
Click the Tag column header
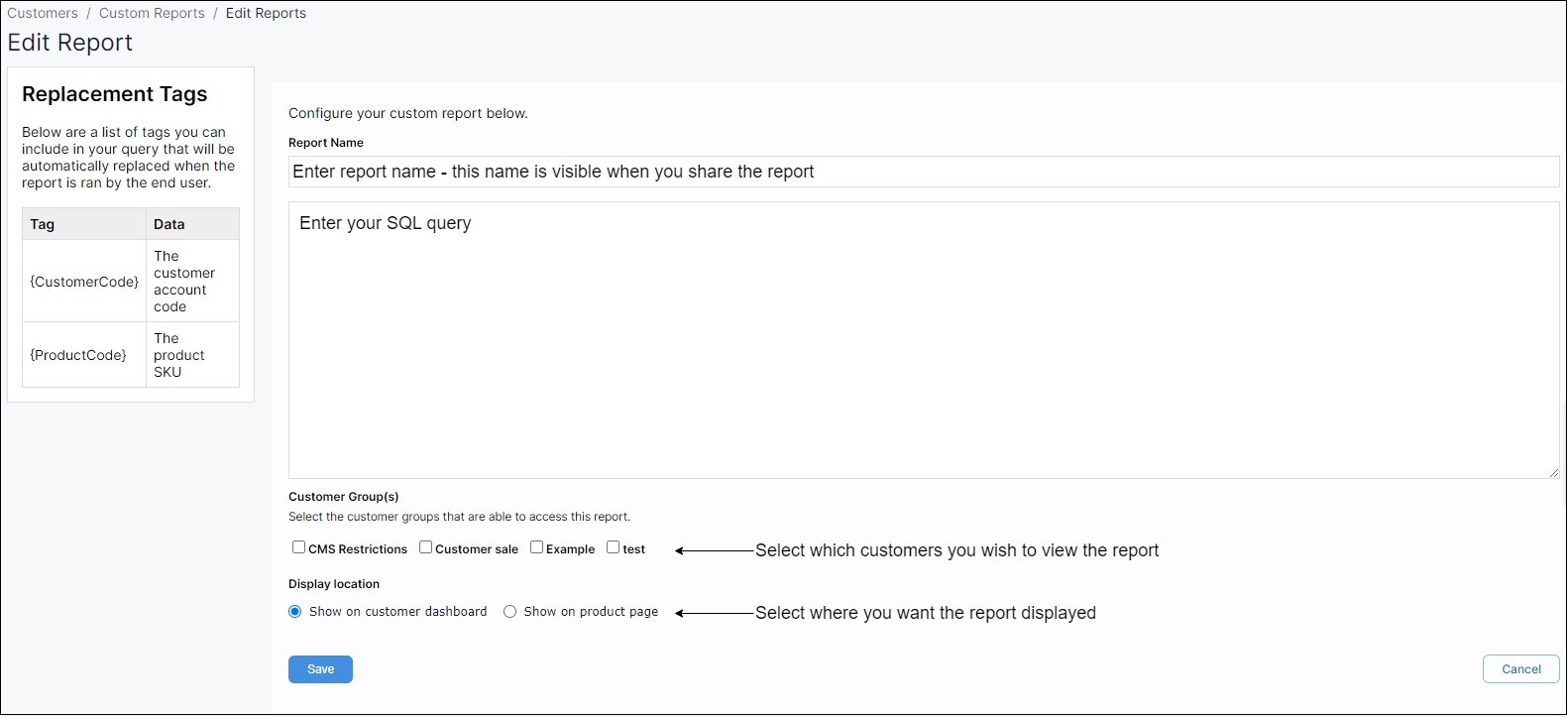click(43, 224)
